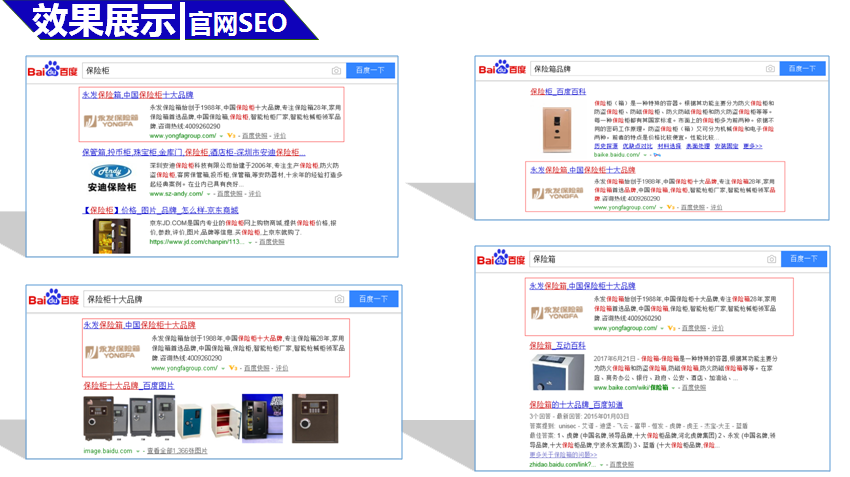The width and height of the screenshot is (850, 477).
Task: Click YONGFA logo thumbnail in 保险柜十大品牌 results
Action: 113,352
